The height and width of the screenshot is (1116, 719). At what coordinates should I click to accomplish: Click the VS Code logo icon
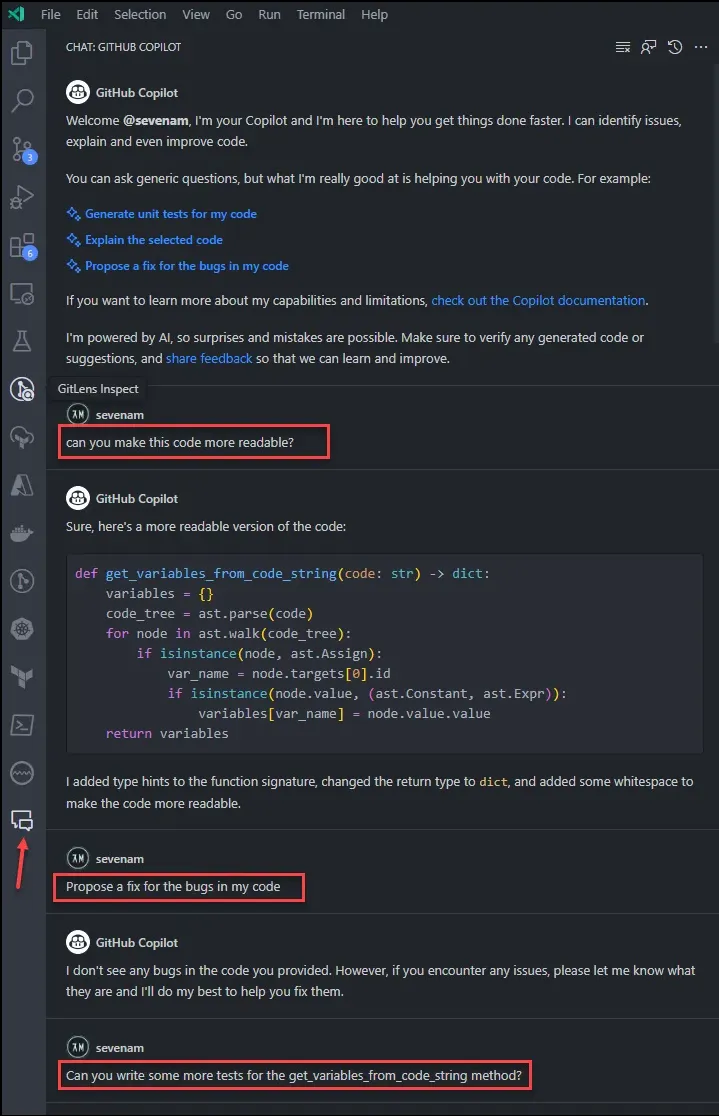[16, 14]
